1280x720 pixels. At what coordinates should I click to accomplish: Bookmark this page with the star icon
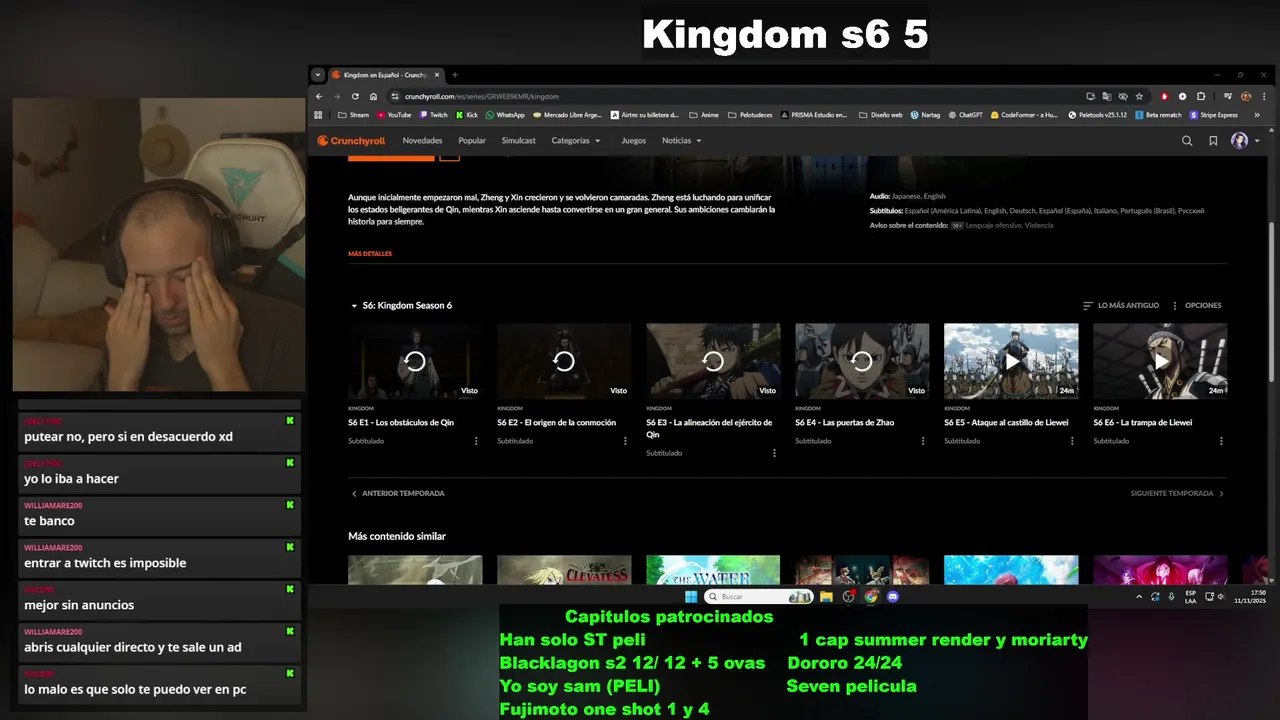[x=1139, y=97]
